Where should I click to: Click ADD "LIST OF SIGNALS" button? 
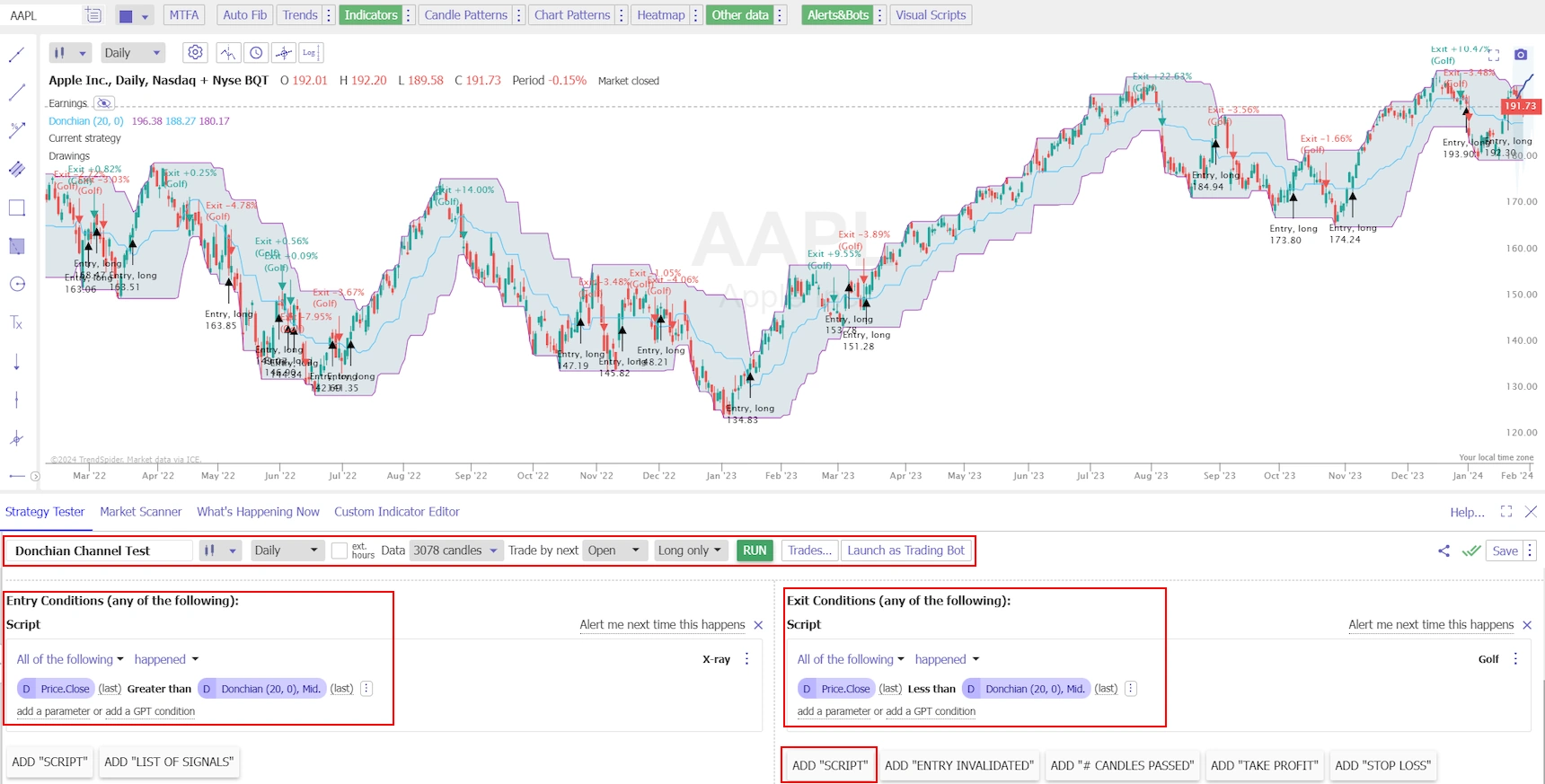(x=169, y=762)
